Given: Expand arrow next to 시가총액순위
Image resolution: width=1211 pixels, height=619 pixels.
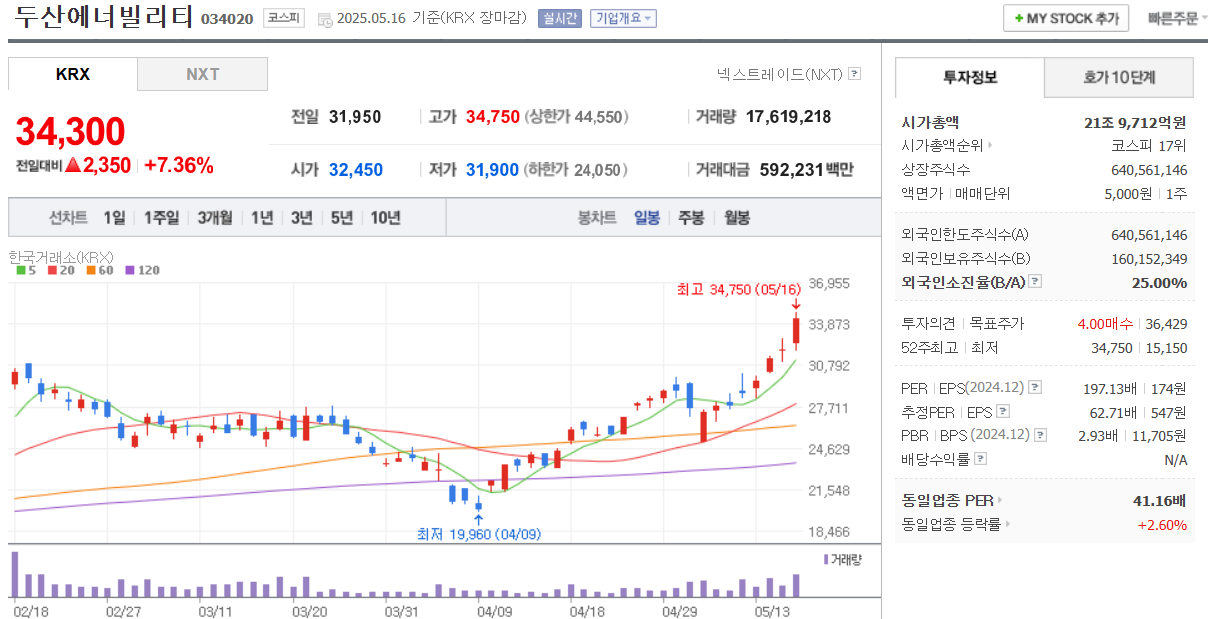Looking at the screenshot, I should coord(990,146).
